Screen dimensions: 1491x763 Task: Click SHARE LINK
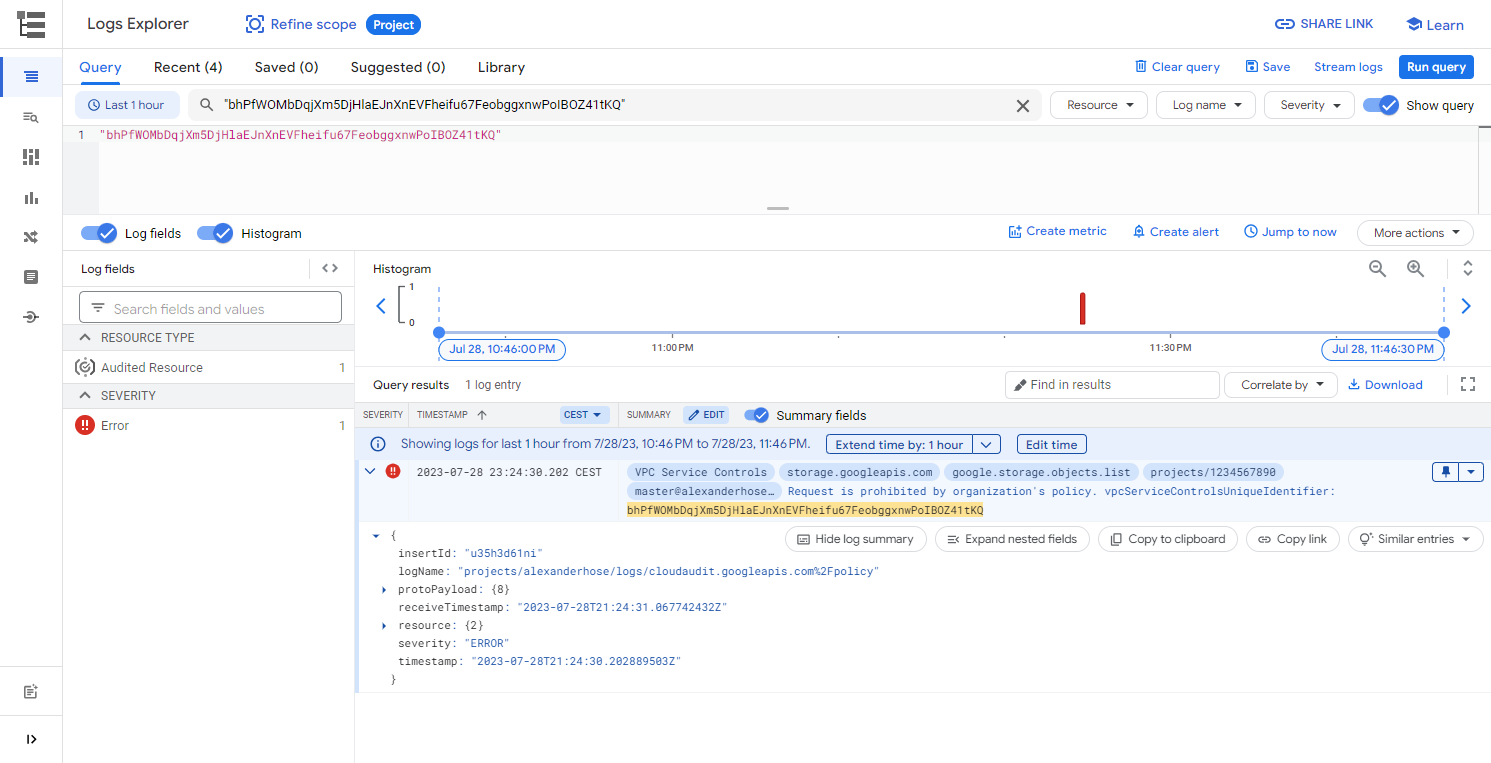[x=1324, y=24]
